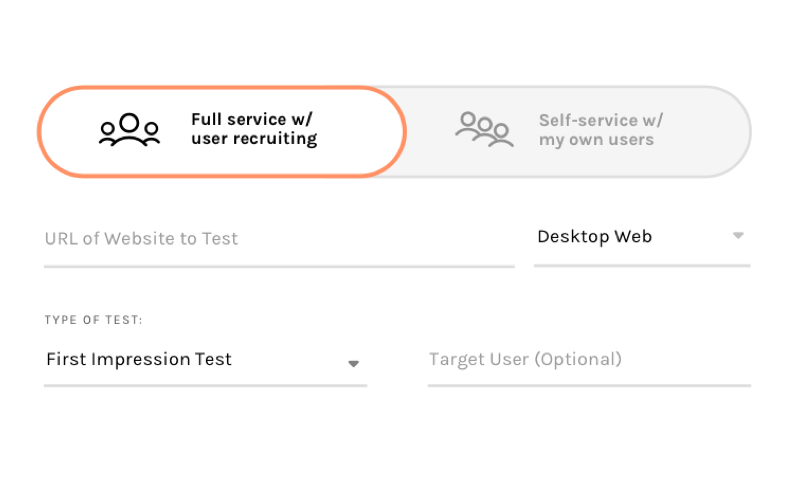Click the 'Full service w/ user recruiting' text

[254, 129]
